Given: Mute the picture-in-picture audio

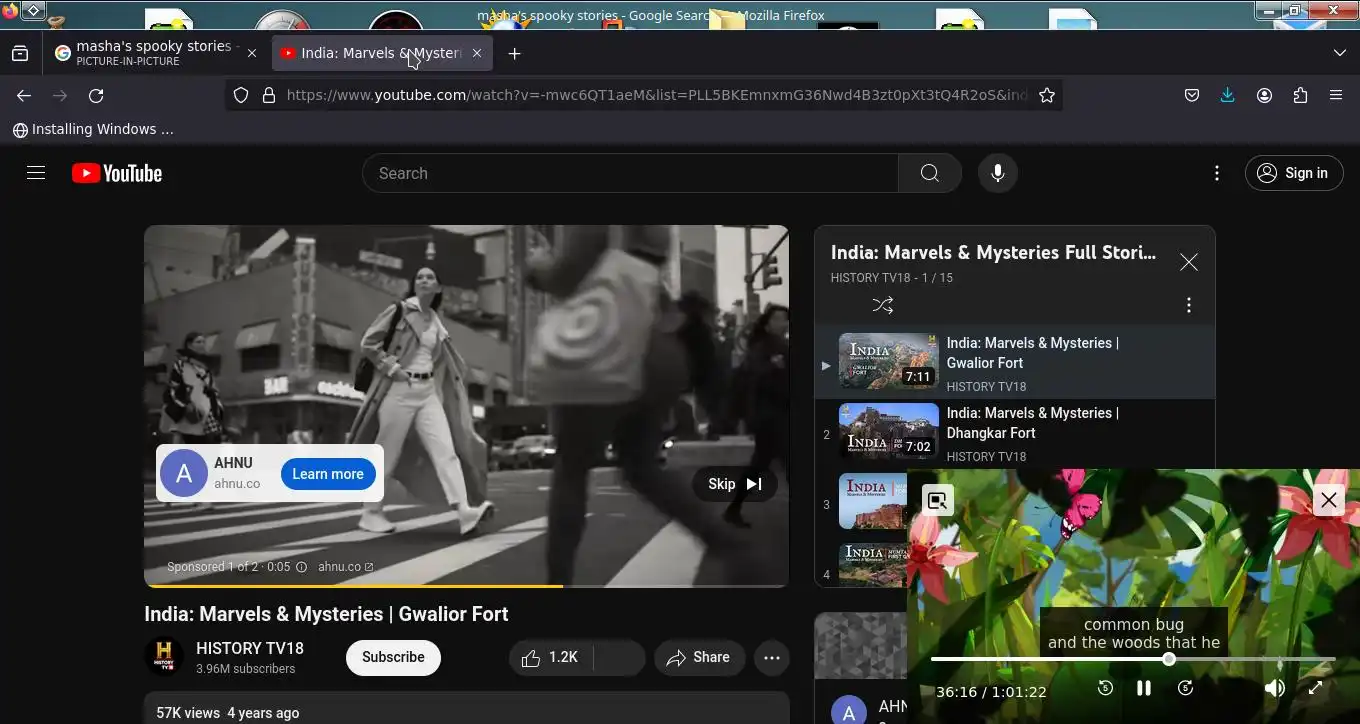Looking at the screenshot, I should [1274, 688].
